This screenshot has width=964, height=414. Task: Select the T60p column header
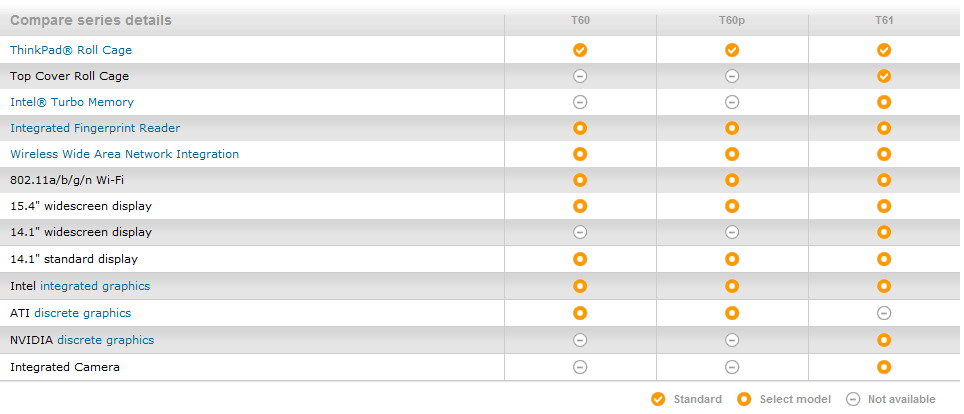[x=732, y=20]
